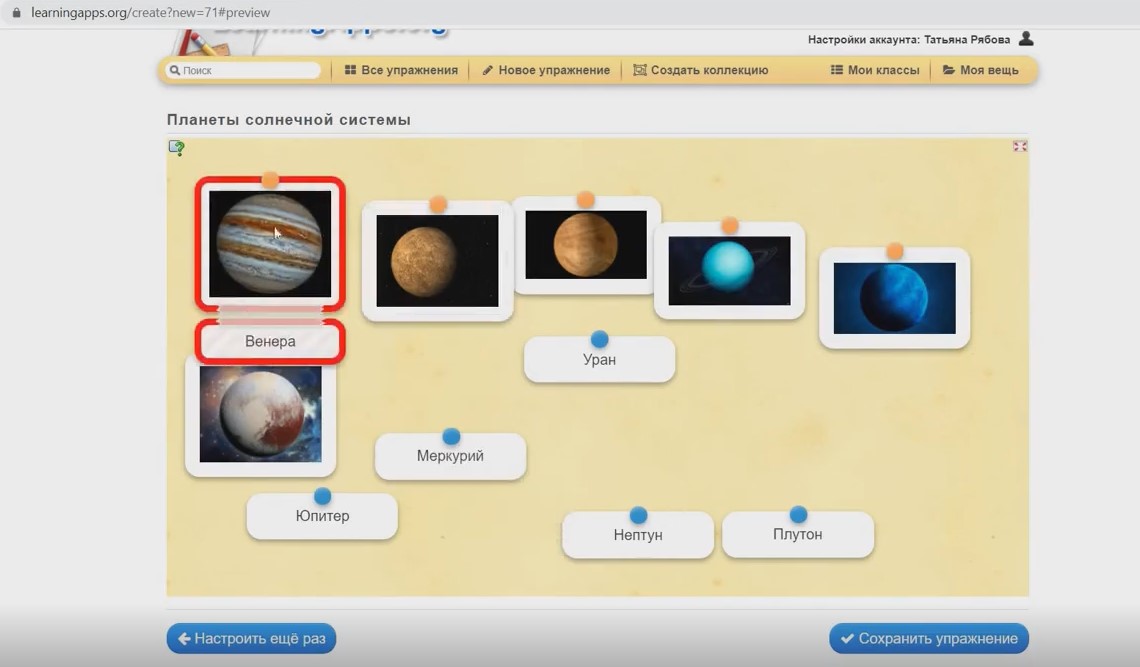Toggle fullscreen icon at exercise top-right
This screenshot has height=667, width=1140.
point(1019,146)
